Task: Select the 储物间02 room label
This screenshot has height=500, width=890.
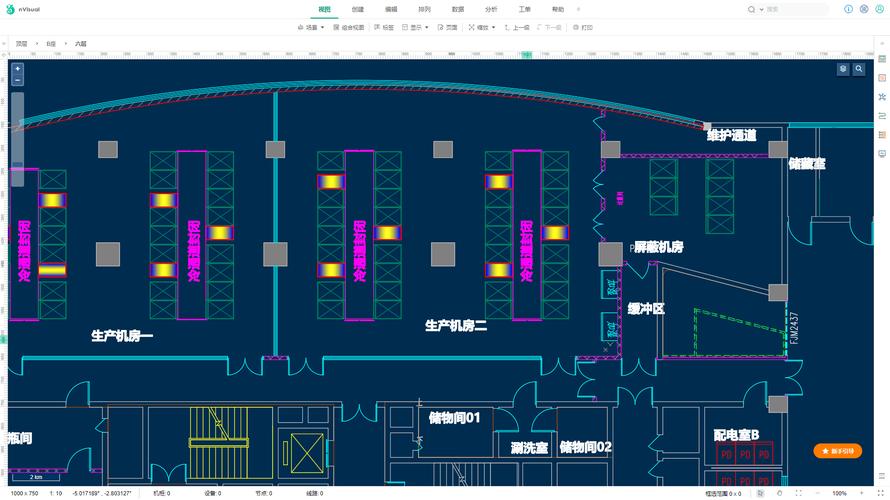Action: click(x=586, y=447)
